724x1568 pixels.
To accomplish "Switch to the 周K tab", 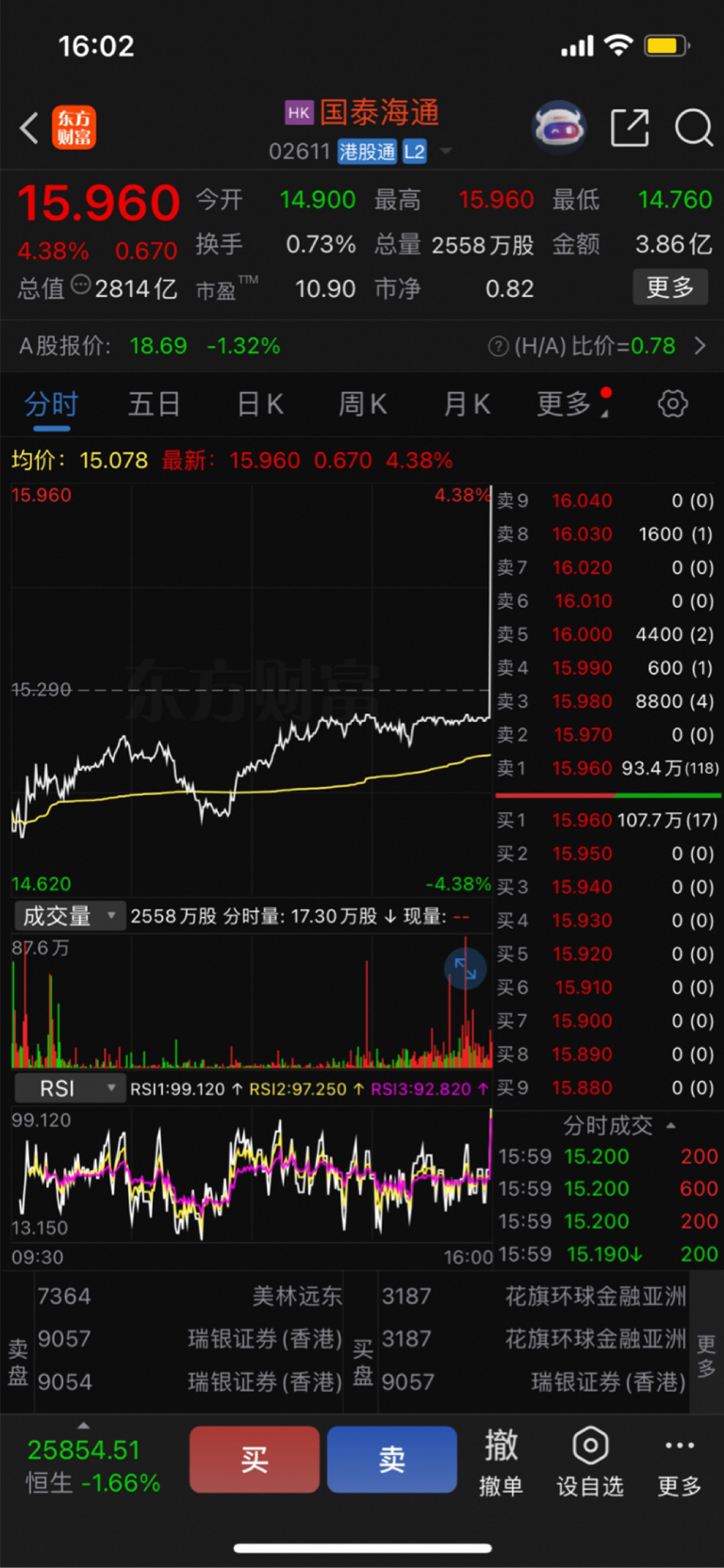I will (x=363, y=404).
